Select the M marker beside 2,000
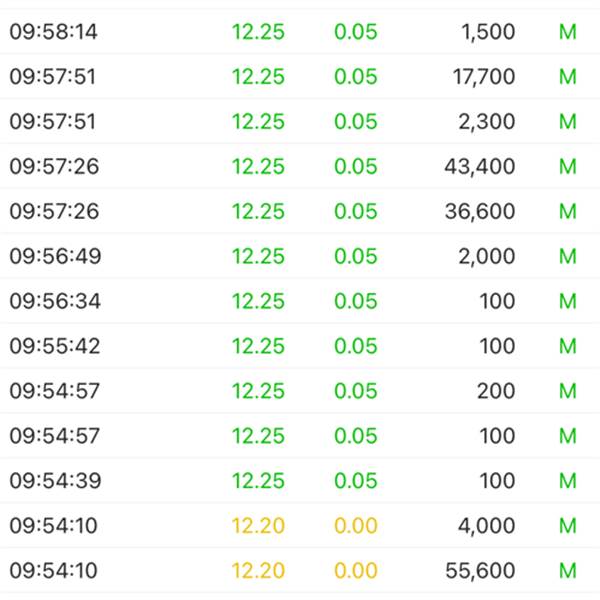This screenshot has width=600, height=600. tap(568, 257)
